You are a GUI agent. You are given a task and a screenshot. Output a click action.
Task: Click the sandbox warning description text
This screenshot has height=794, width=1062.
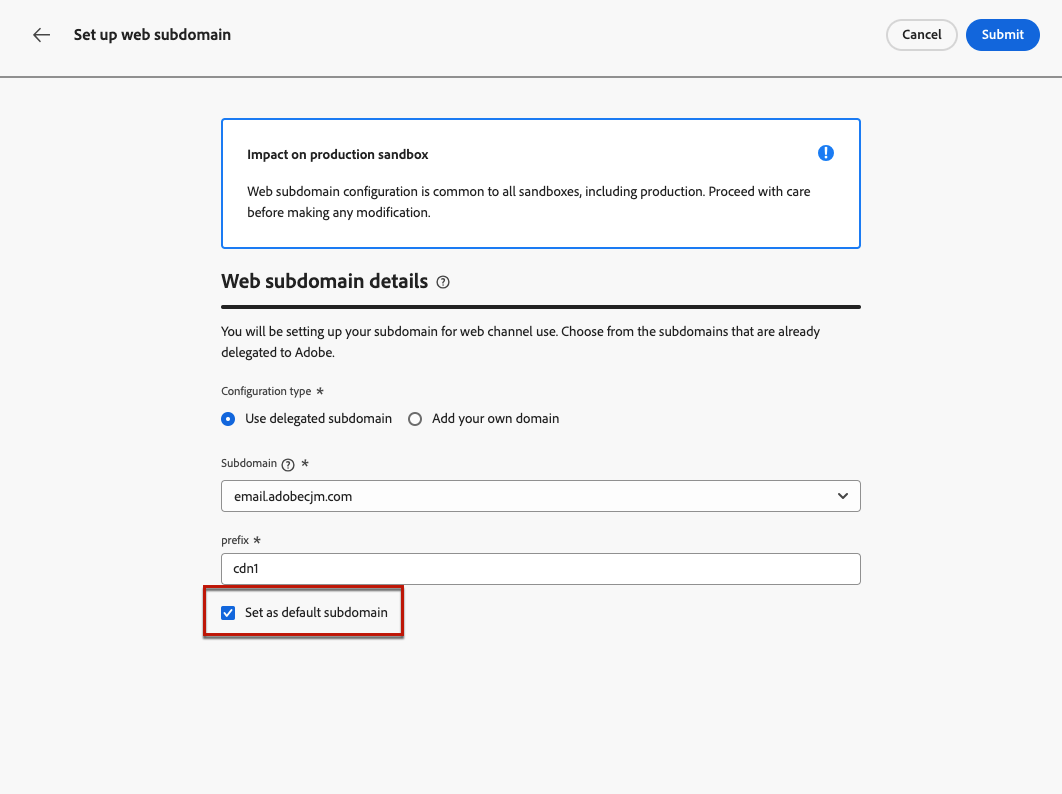pos(528,201)
